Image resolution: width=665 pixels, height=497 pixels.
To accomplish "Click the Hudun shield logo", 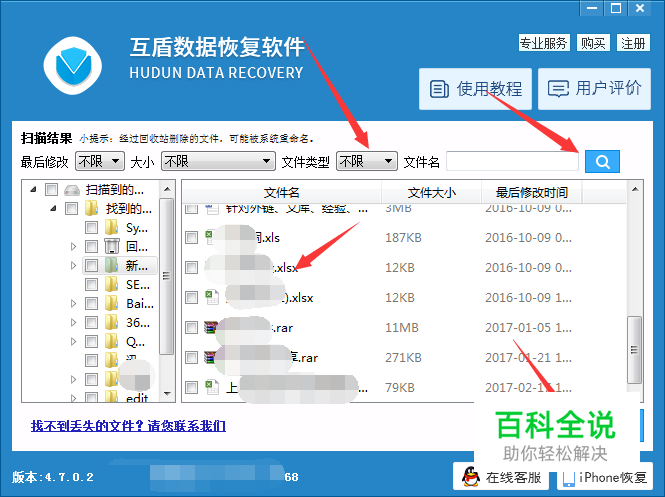I will point(73,66).
